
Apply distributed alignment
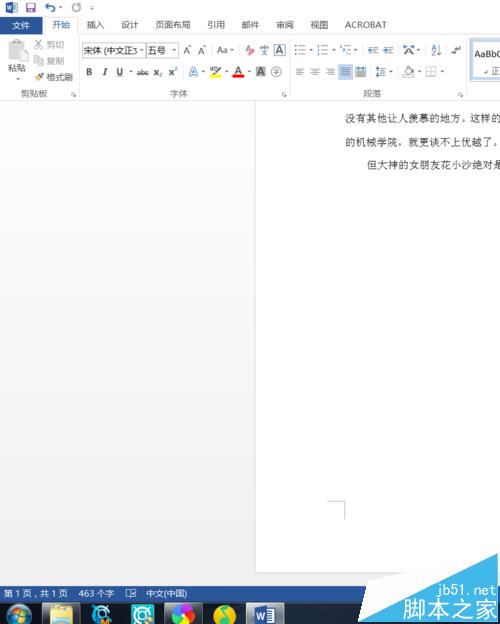point(361,72)
